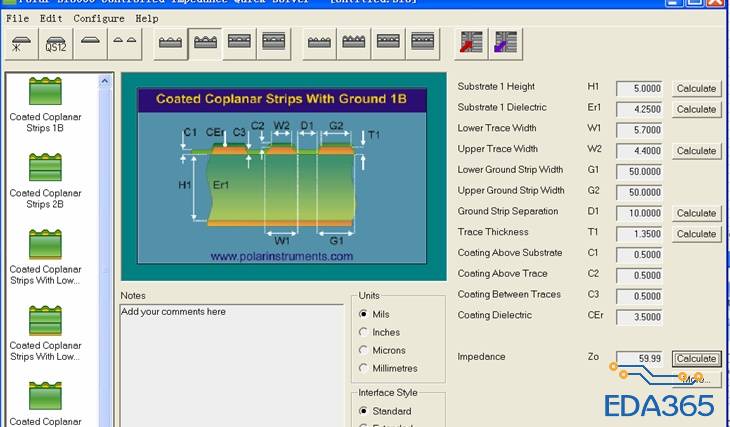730x427 pixels.
Task: Choose the Microns unit radio button
Action: (364, 350)
